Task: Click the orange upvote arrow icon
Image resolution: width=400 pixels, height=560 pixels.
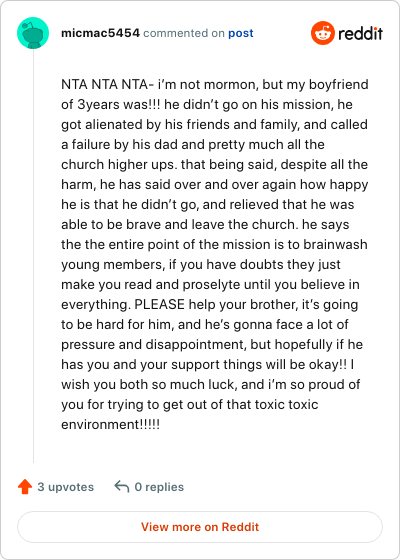Action: click(x=25, y=486)
